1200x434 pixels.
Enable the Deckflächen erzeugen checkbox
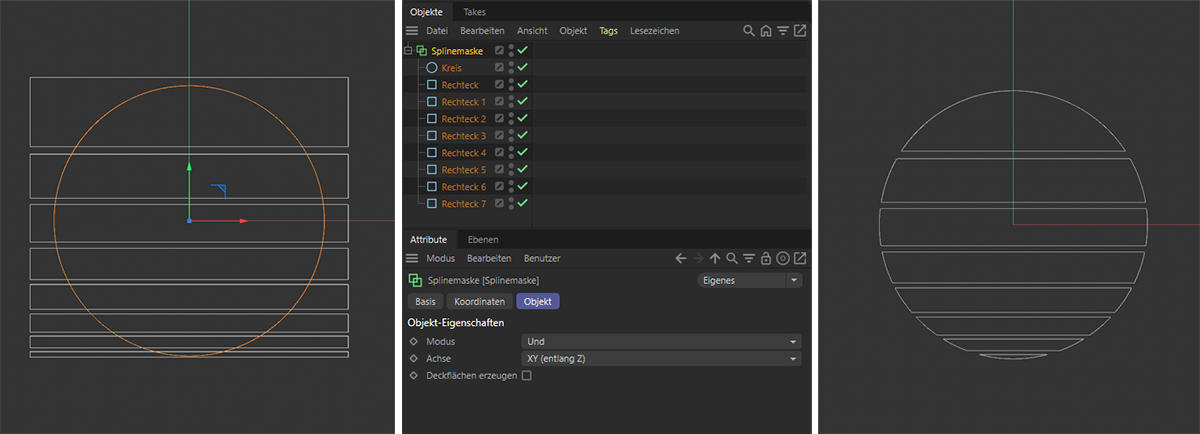527,376
